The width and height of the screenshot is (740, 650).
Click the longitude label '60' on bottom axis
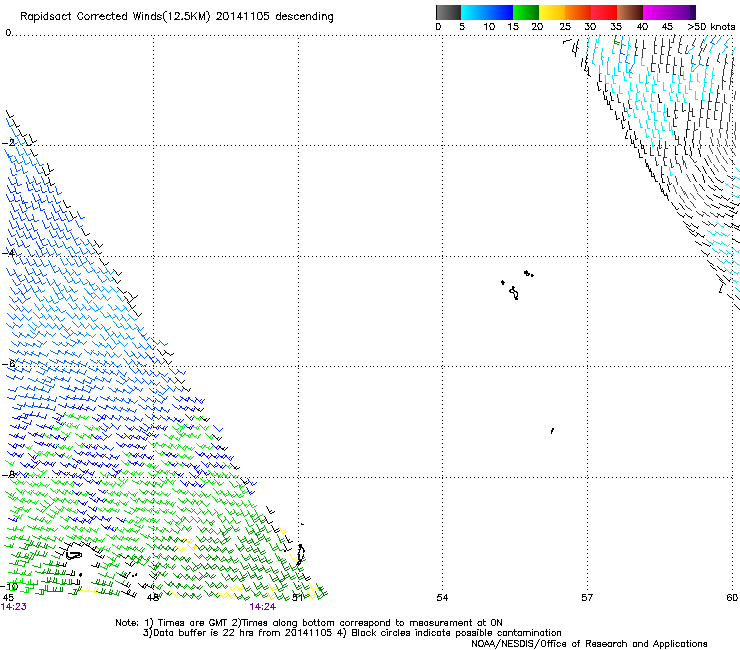(x=732, y=598)
